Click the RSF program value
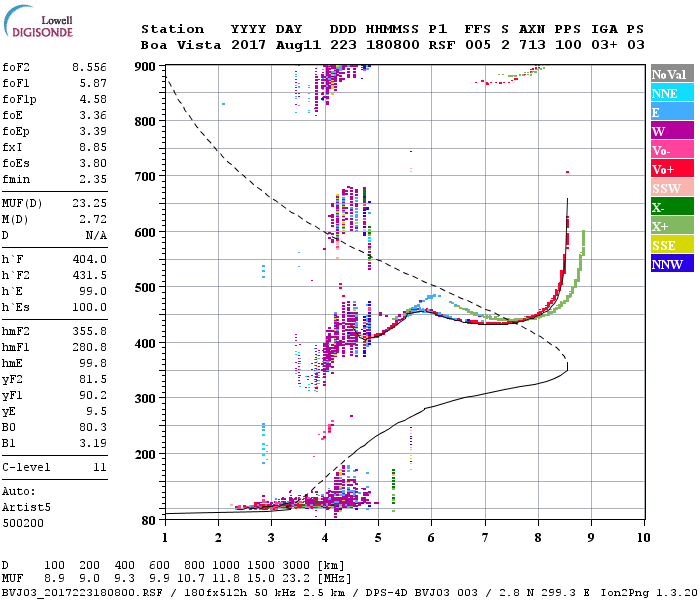This screenshot has height=600, width=700. [442, 45]
